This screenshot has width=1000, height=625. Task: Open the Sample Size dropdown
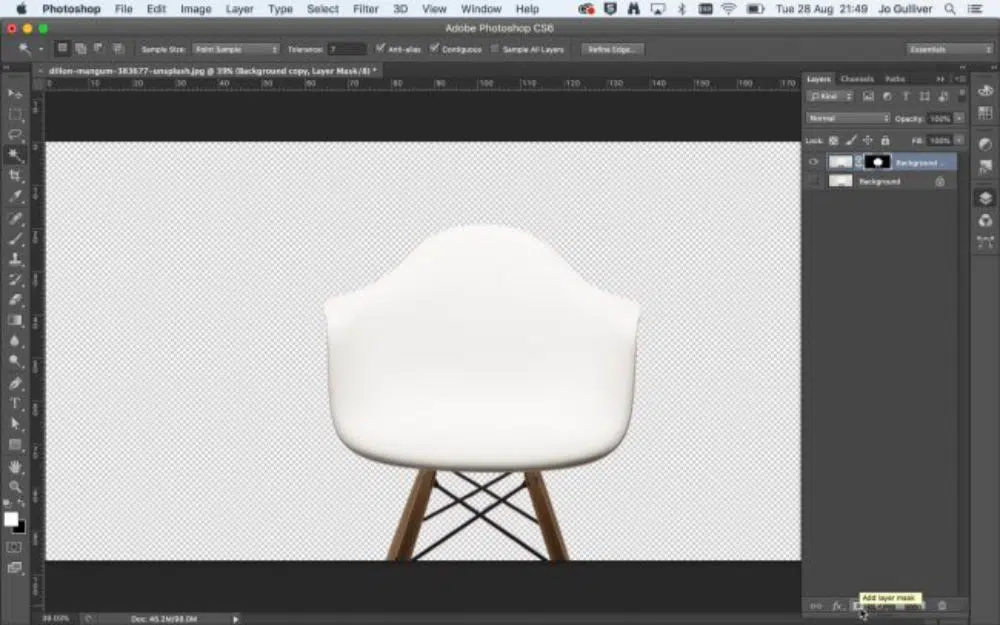click(235, 49)
